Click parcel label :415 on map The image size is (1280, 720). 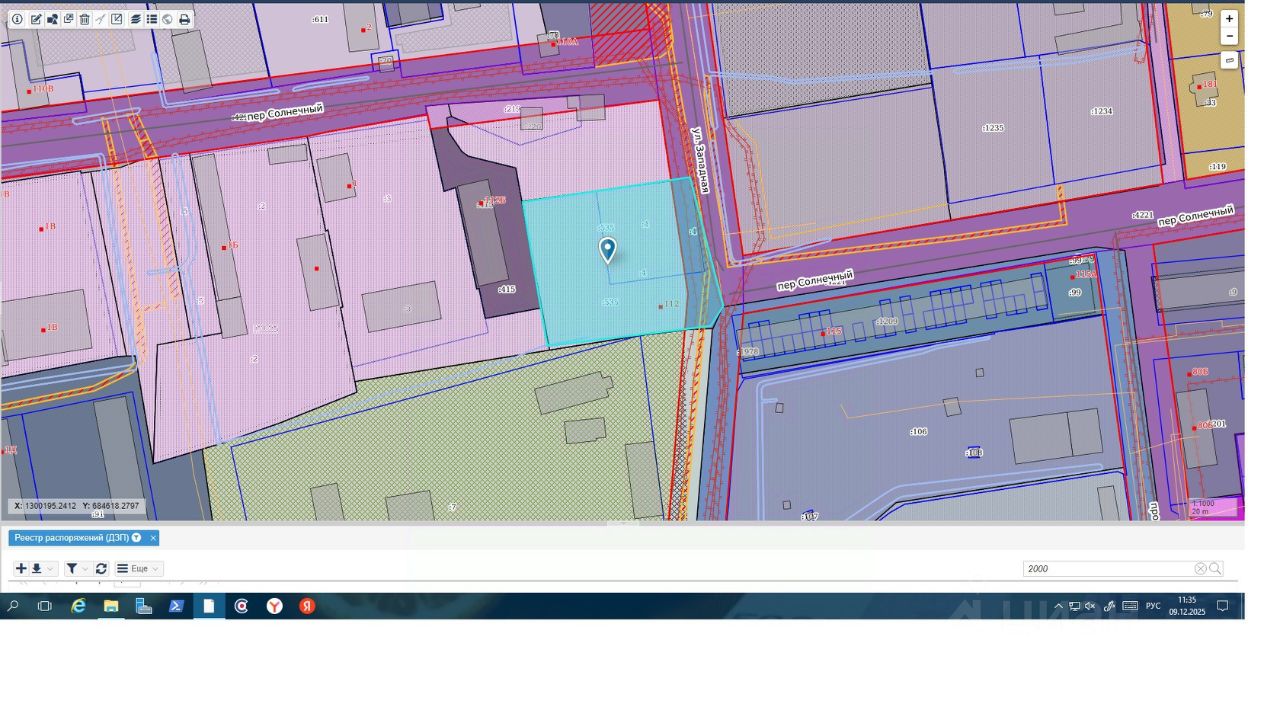(506, 289)
